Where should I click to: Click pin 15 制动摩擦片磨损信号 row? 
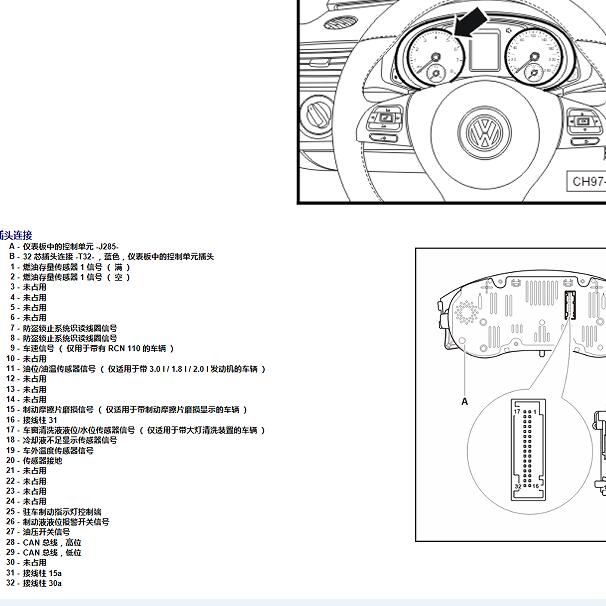pos(127,409)
